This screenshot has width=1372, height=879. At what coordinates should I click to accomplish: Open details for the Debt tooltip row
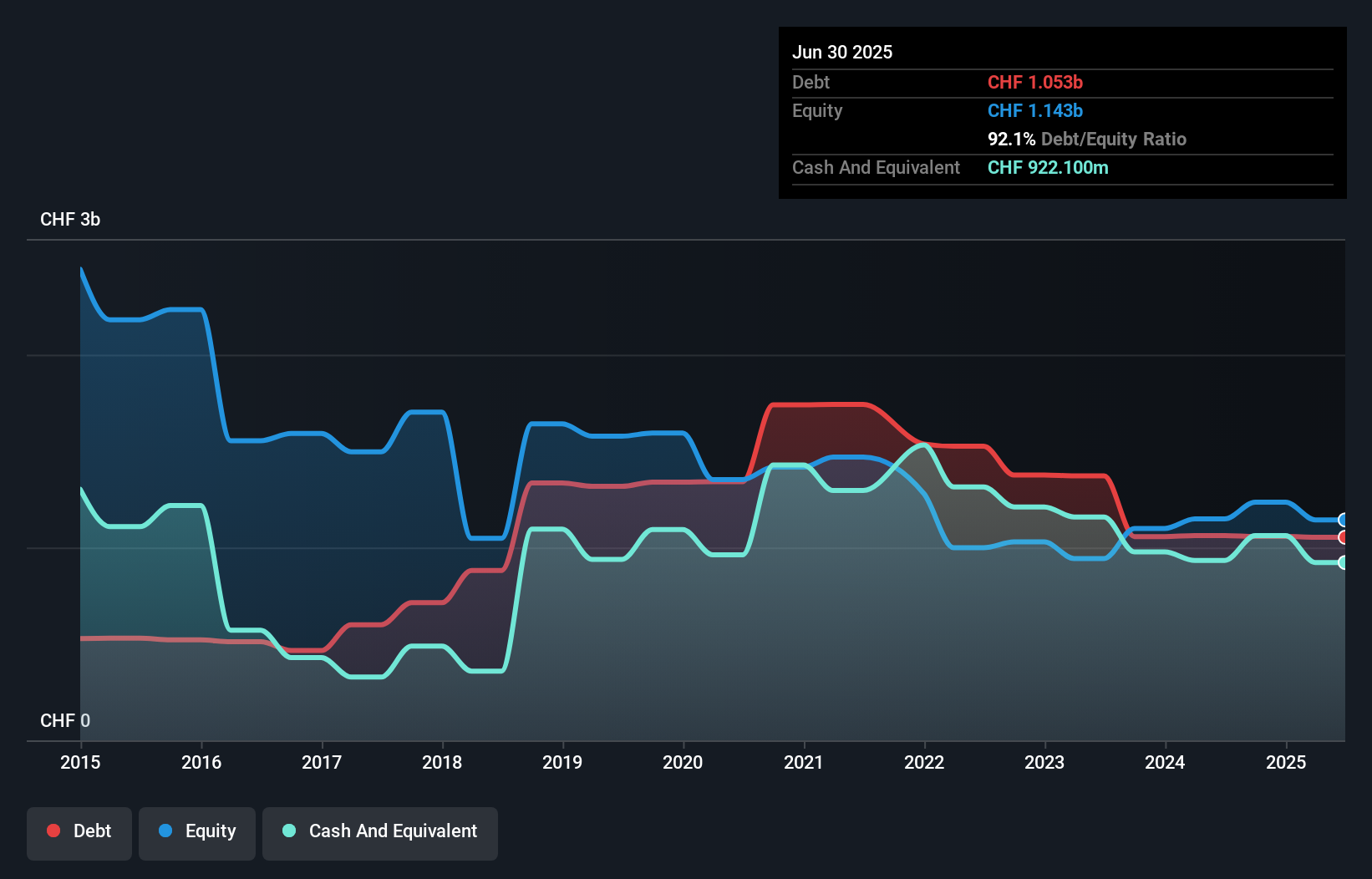[810, 83]
